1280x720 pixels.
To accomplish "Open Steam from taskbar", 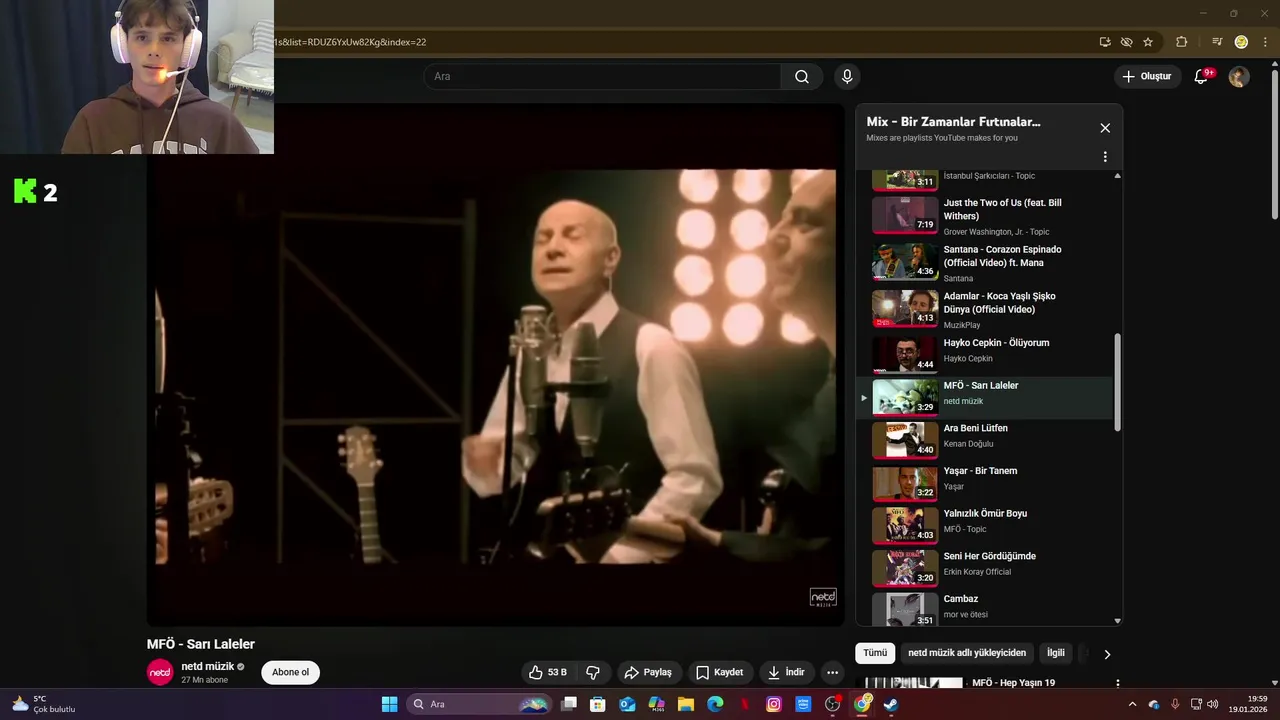I will (891, 704).
